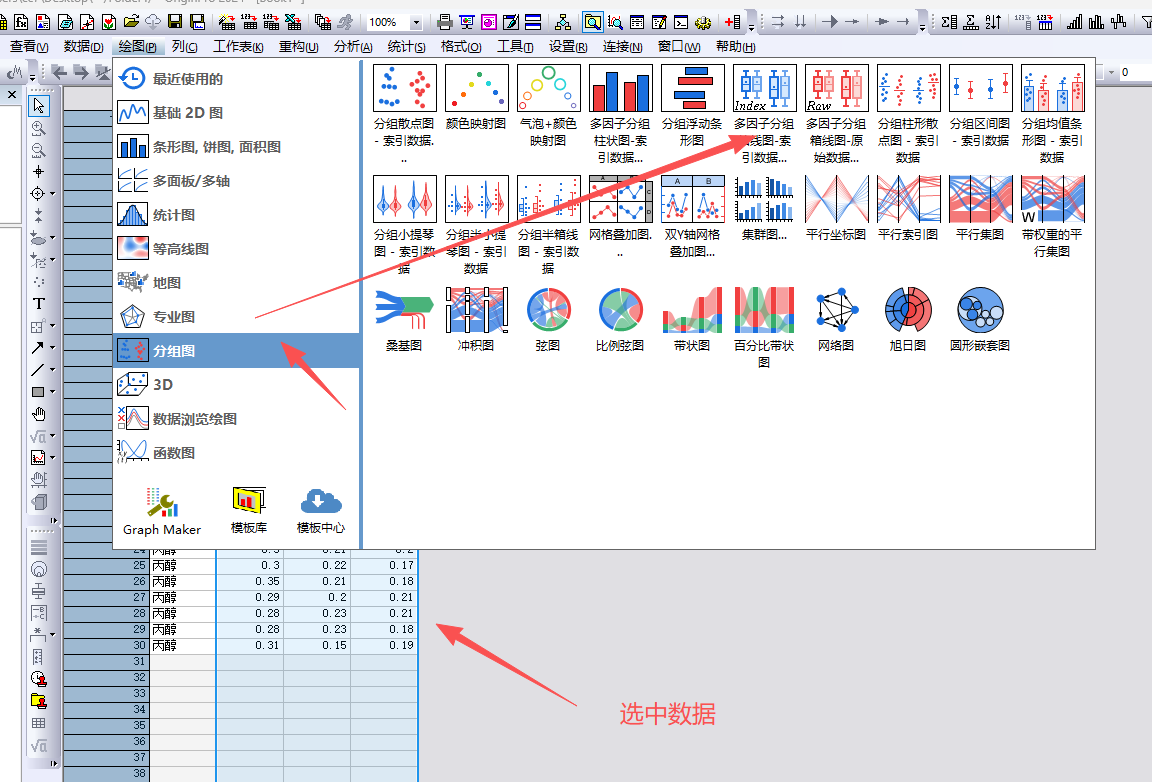
Task: Expand the rectangle tool dropdown arrow
Action: [52, 392]
